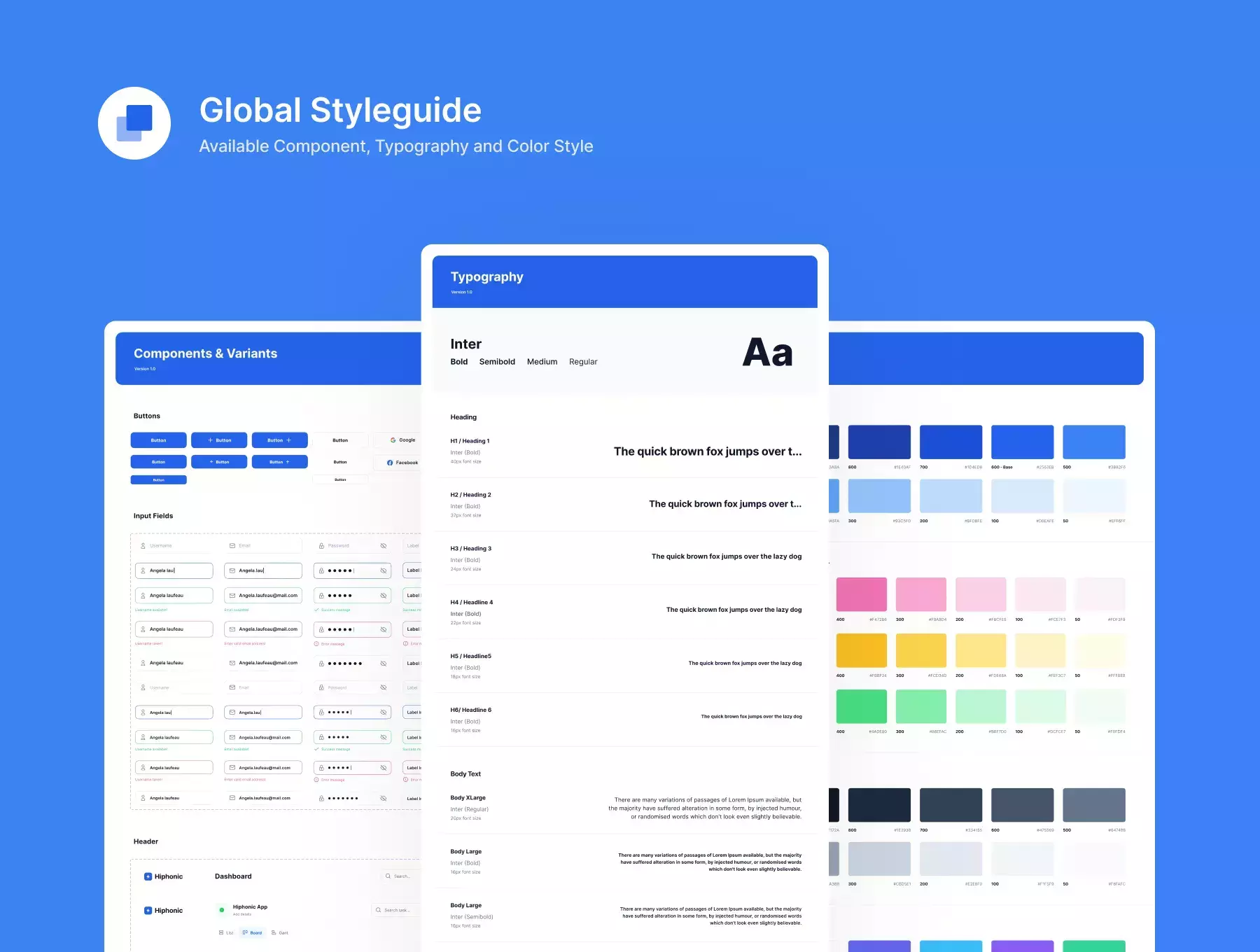Pick the blue 500 swatch #3B82F6
This screenshot has height=952, width=1260.
pyautogui.click(x=1094, y=442)
